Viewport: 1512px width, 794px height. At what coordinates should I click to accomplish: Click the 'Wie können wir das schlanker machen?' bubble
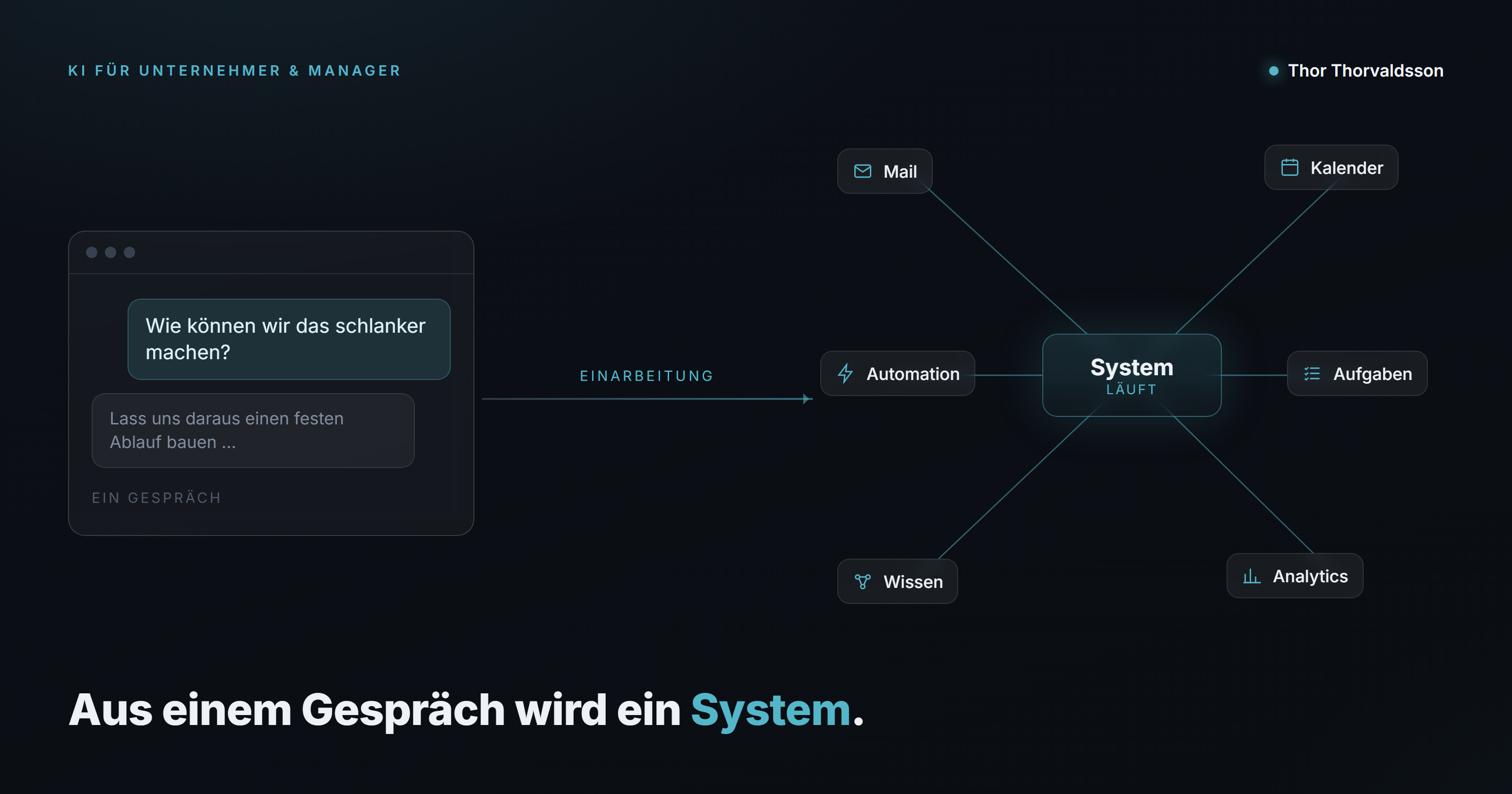pos(289,339)
